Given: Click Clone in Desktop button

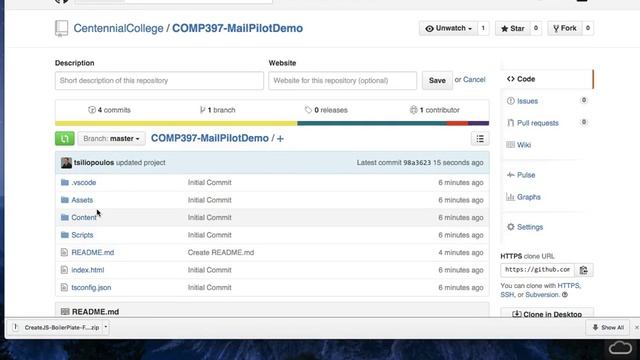Looking at the screenshot, I should [x=547, y=314].
